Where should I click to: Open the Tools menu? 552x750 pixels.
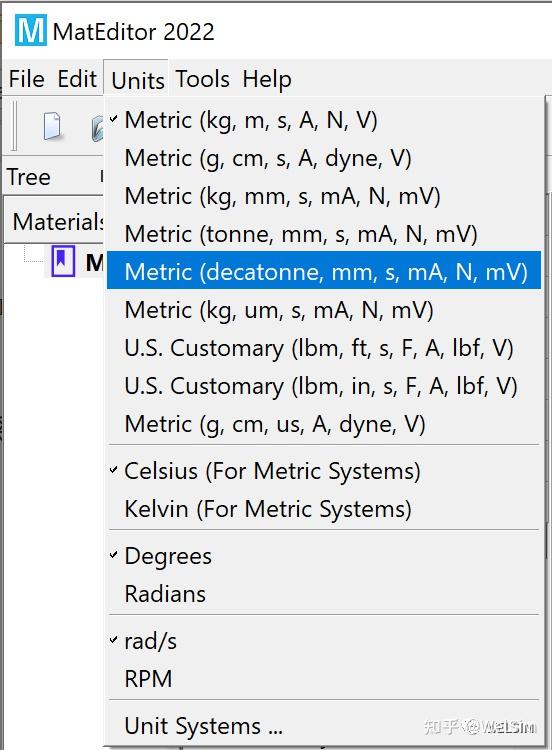tap(202, 79)
